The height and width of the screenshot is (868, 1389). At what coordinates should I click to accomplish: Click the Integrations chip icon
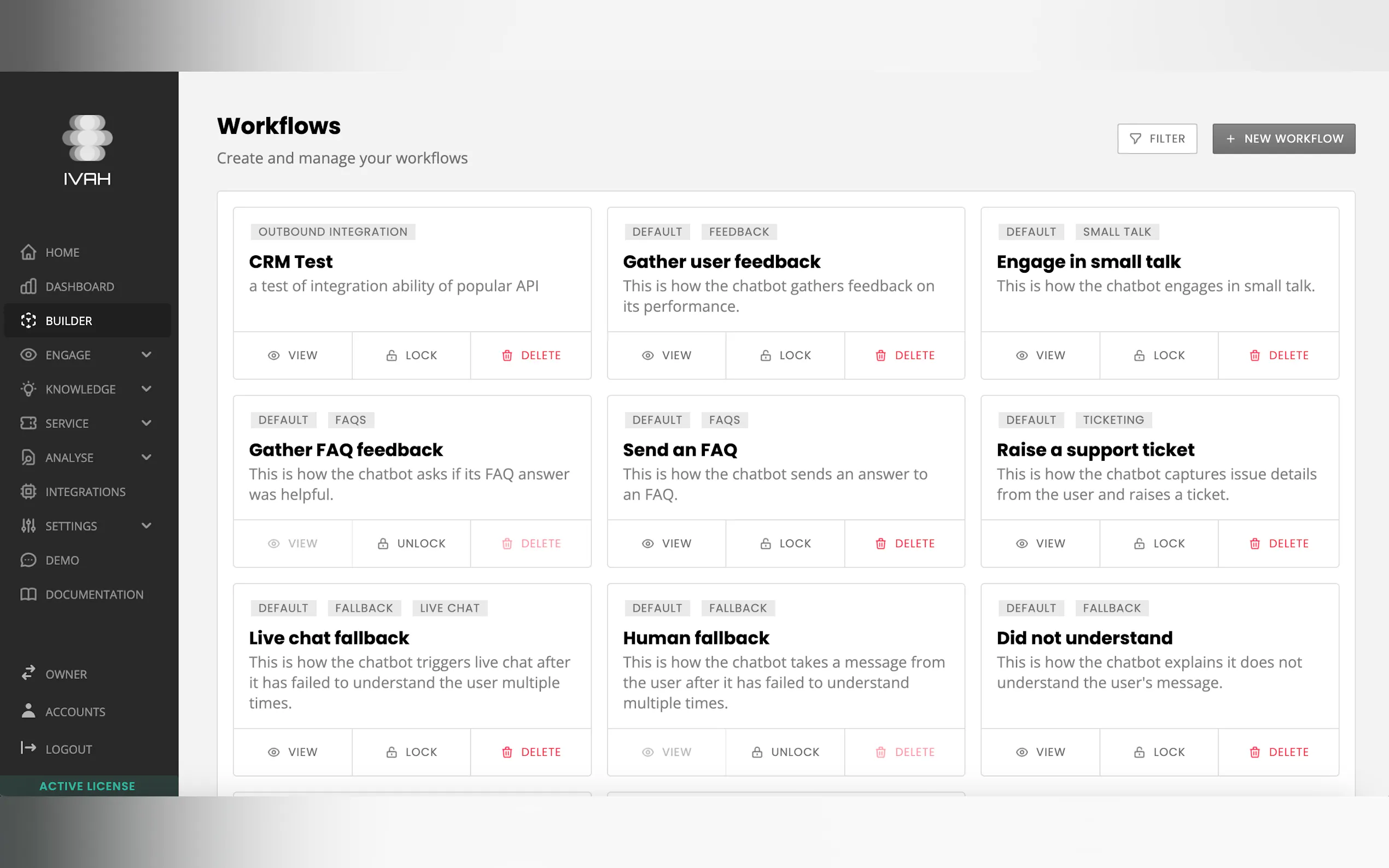click(28, 491)
